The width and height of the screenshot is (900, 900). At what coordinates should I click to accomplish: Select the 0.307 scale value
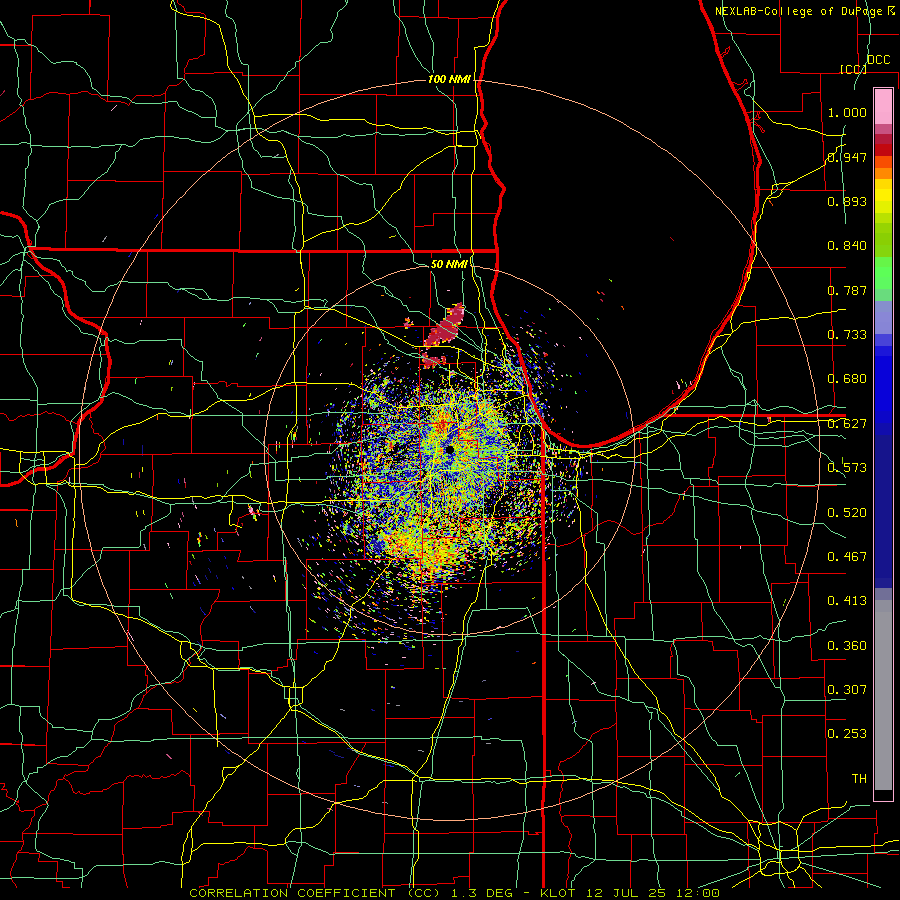coord(847,689)
